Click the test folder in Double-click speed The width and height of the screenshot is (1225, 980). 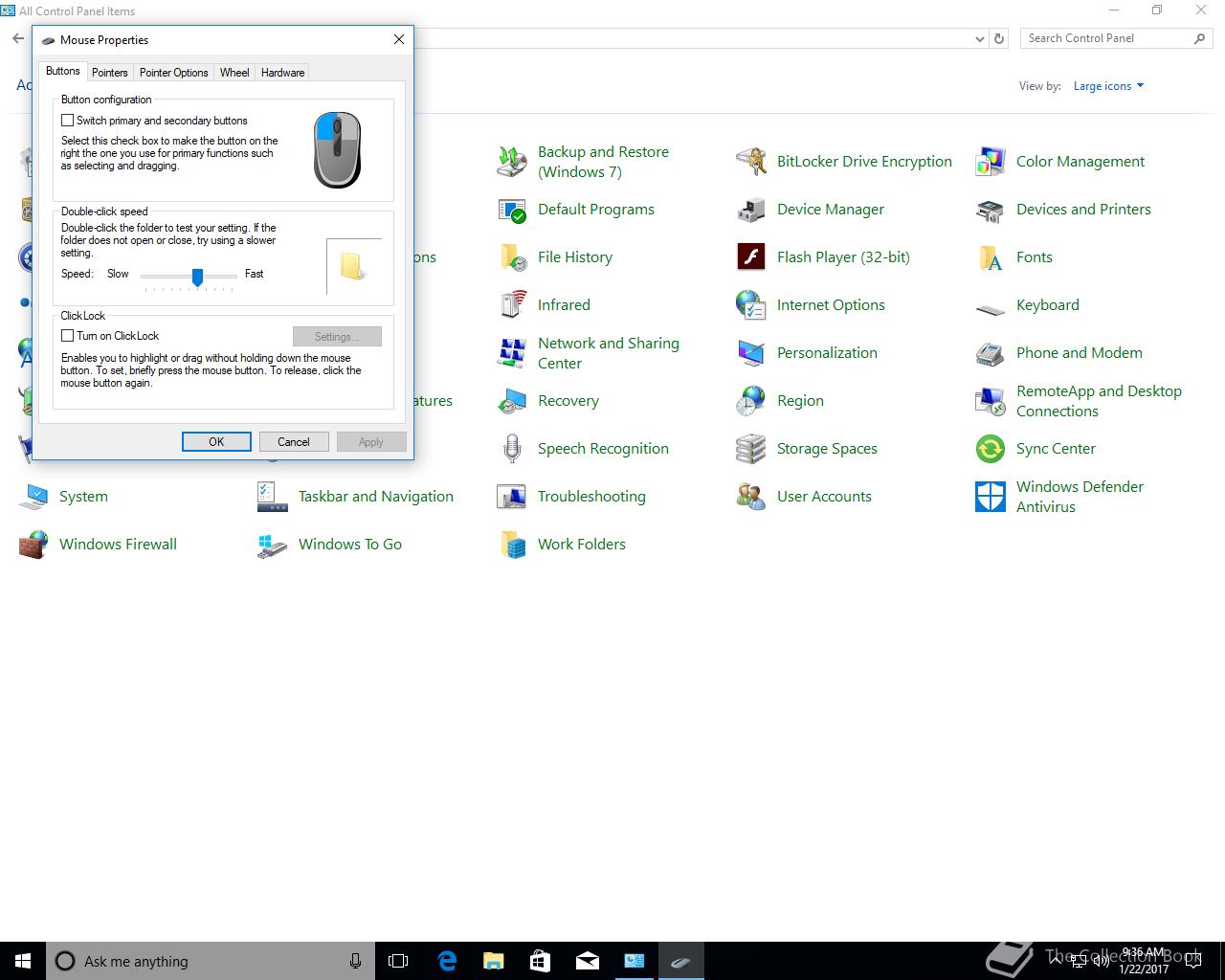click(352, 266)
